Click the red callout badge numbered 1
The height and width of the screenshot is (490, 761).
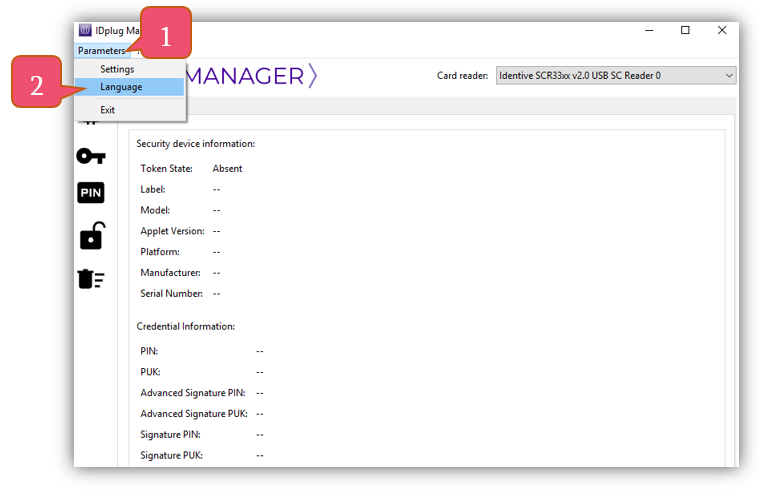165,37
